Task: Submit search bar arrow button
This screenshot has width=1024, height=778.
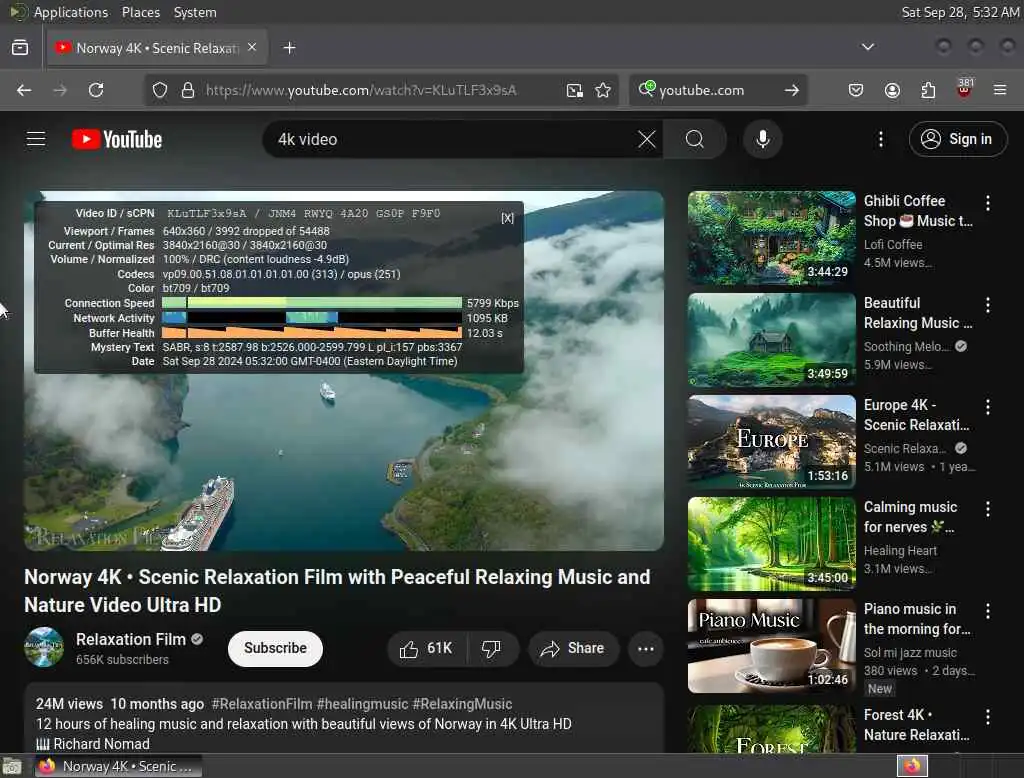Action: (x=792, y=90)
